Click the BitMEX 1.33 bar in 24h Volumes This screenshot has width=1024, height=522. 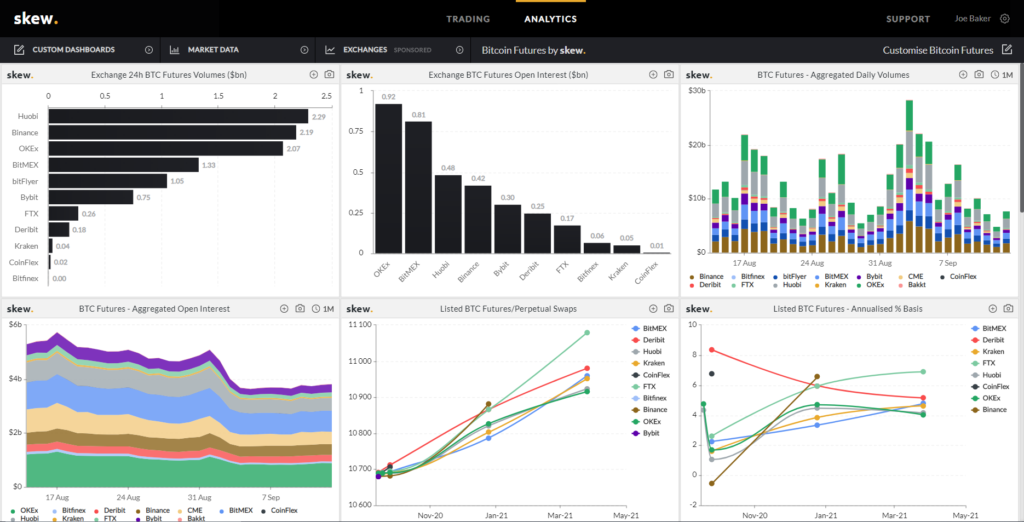coord(123,165)
